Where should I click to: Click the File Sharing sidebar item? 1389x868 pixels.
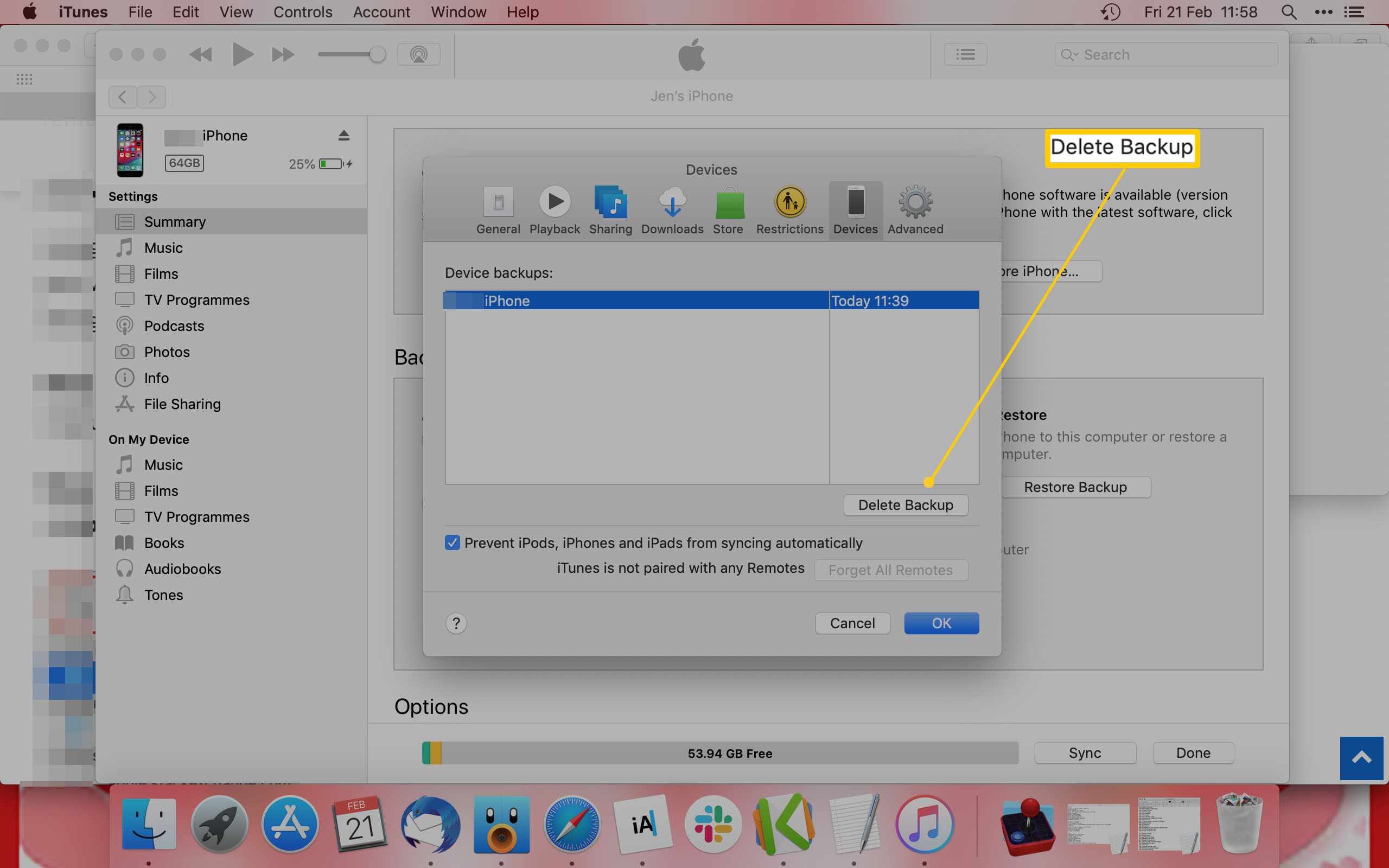coord(182,404)
